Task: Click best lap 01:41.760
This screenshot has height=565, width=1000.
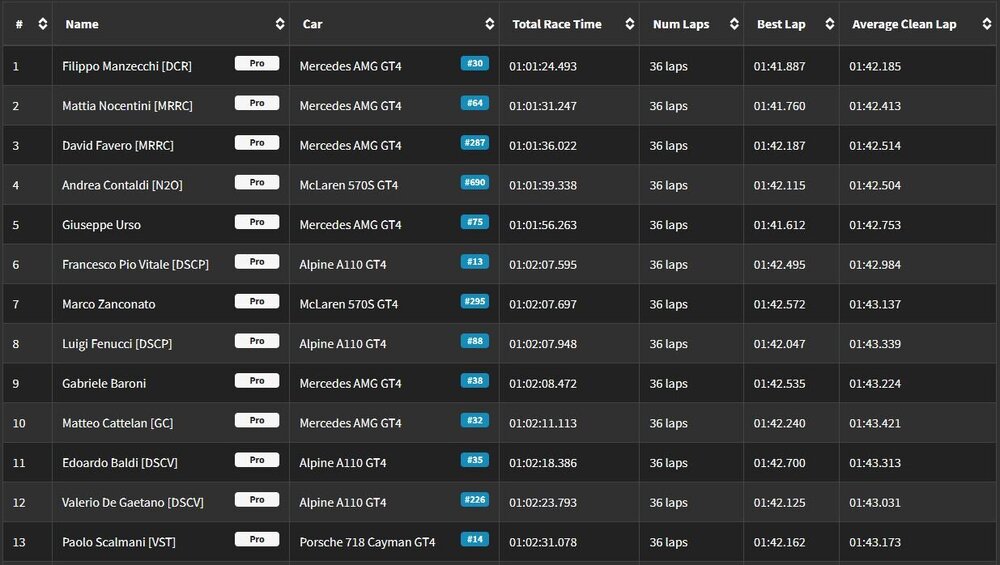Action: click(x=779, y=106)
